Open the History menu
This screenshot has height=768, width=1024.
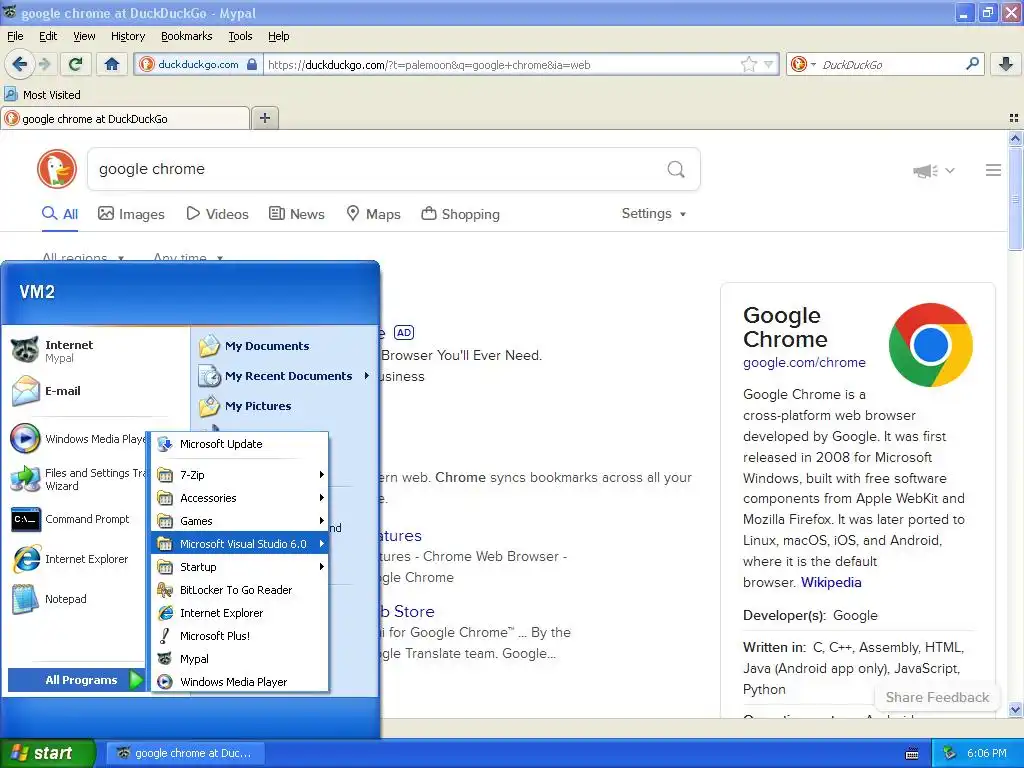(x=128, y=36)
